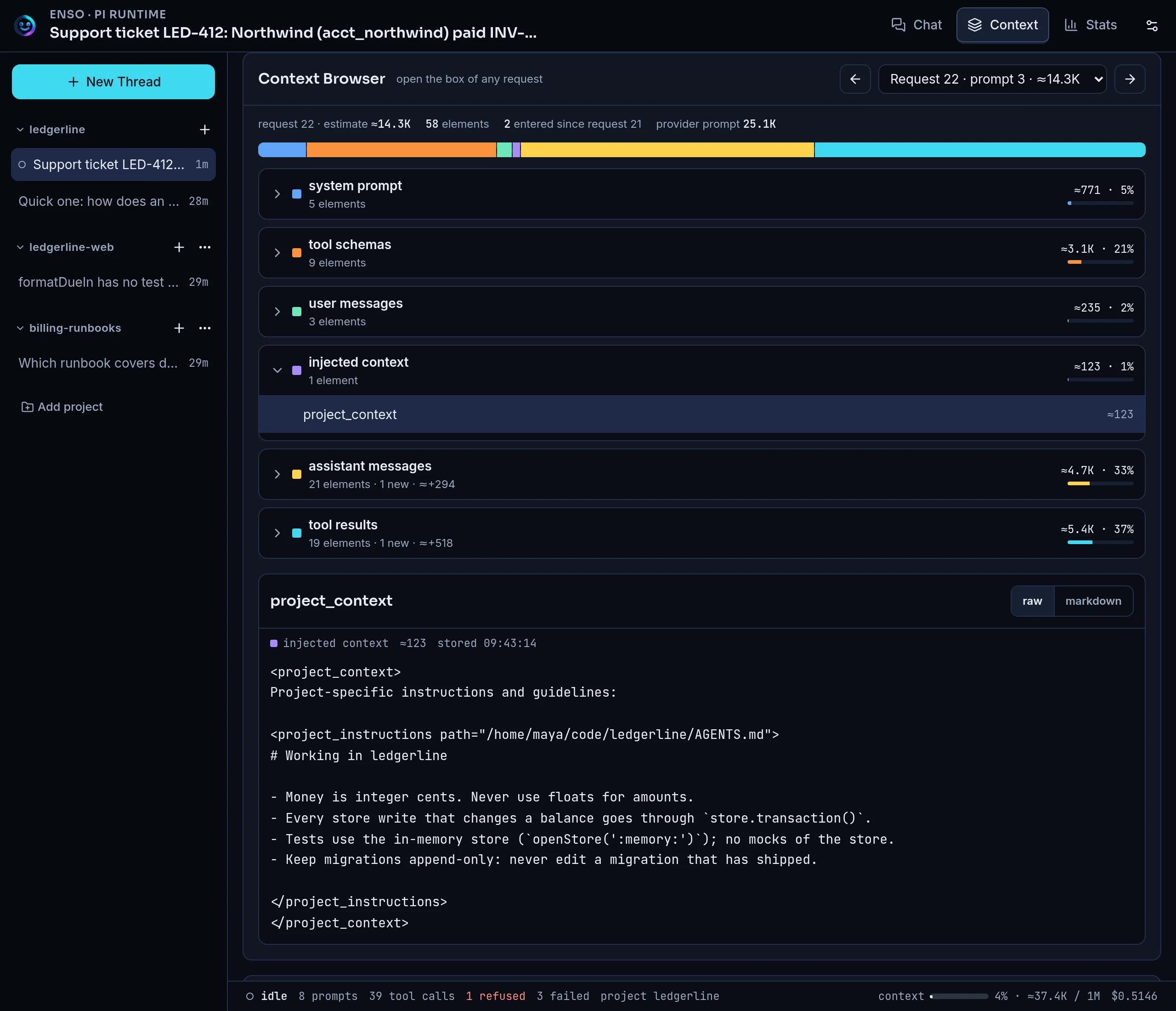Click the yellow segment of the context bar

(667, 150)
